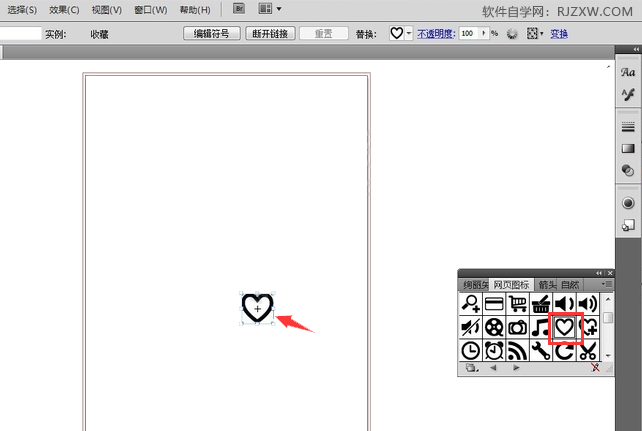Select the clock symbol
This screenshot has width=642, height=431.
[x=471, y=350]
